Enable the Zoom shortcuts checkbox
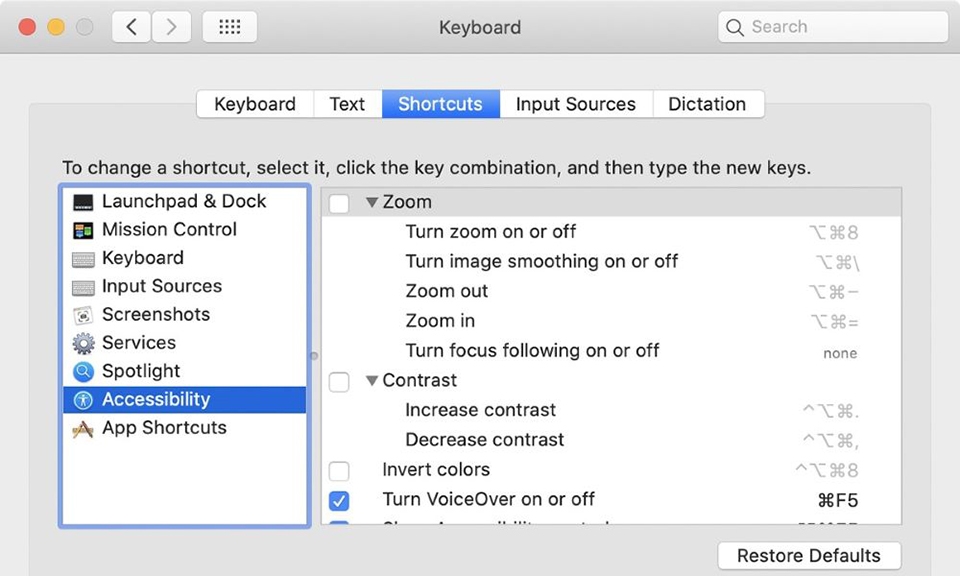 tap(339, 203)
